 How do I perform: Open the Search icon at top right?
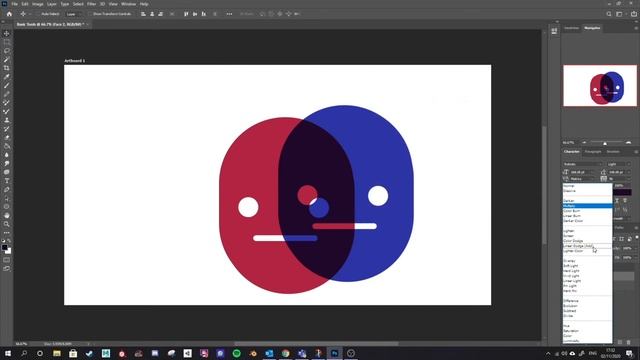[x=609, y=14]
